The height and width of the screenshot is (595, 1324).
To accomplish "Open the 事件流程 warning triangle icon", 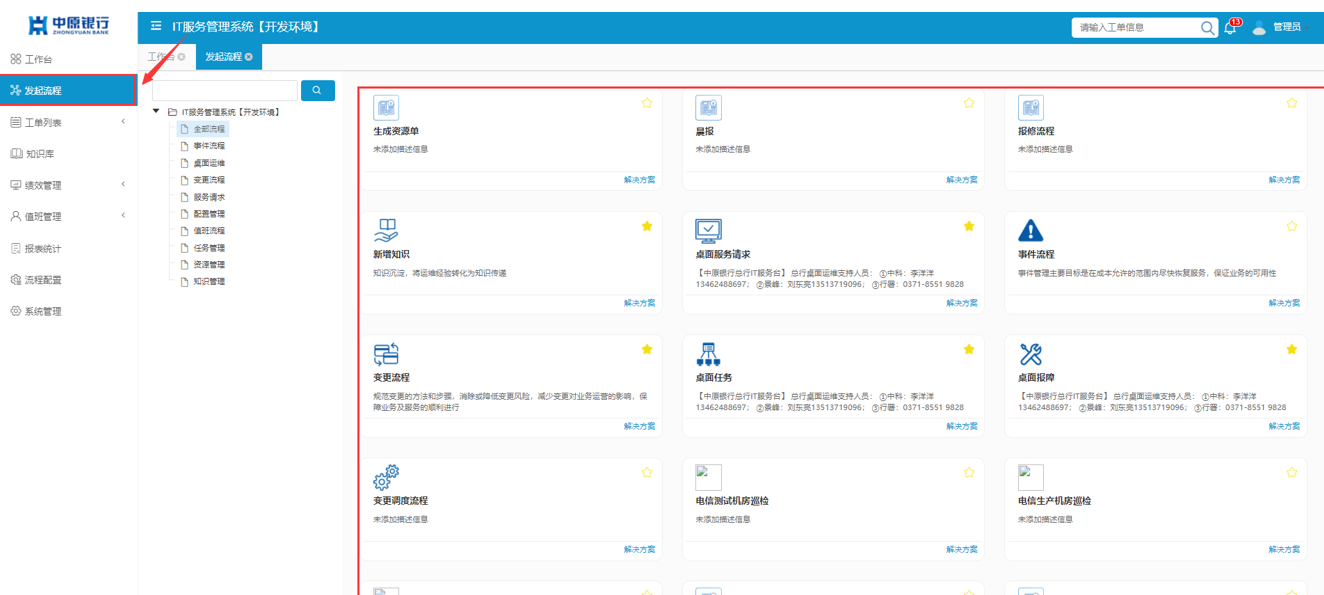I will pyautogui.click(x=1030, y=231).
